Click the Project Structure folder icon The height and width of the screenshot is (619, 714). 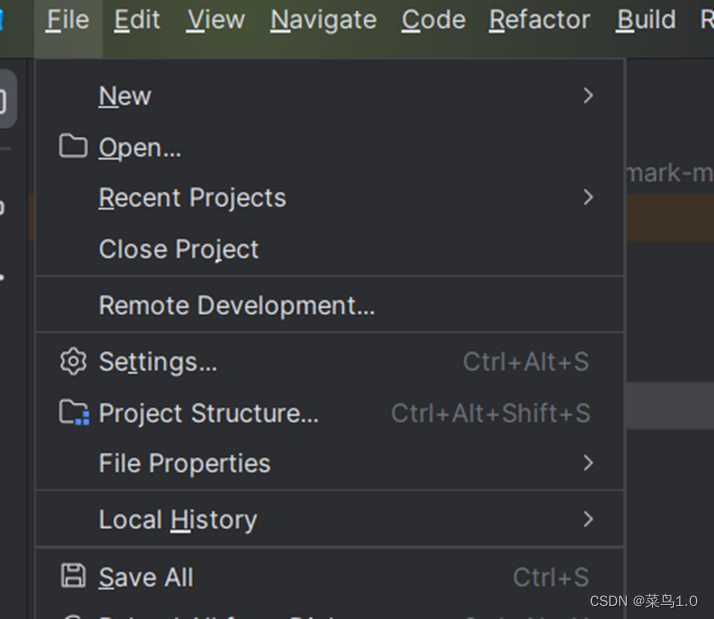pyautogui.click(x=74, y=412)
